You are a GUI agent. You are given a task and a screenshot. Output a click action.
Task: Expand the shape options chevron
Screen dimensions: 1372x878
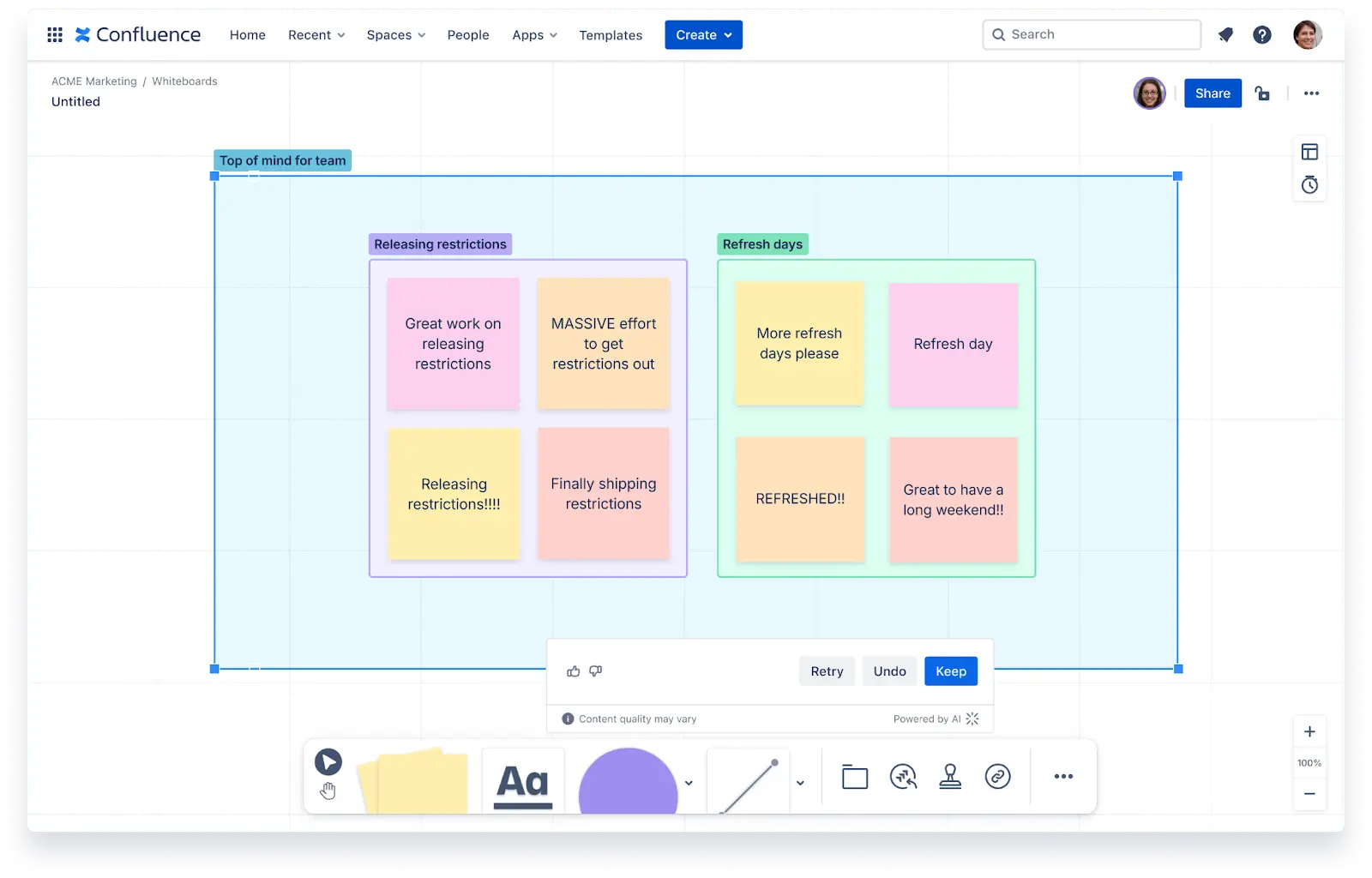tap(689, 783)
